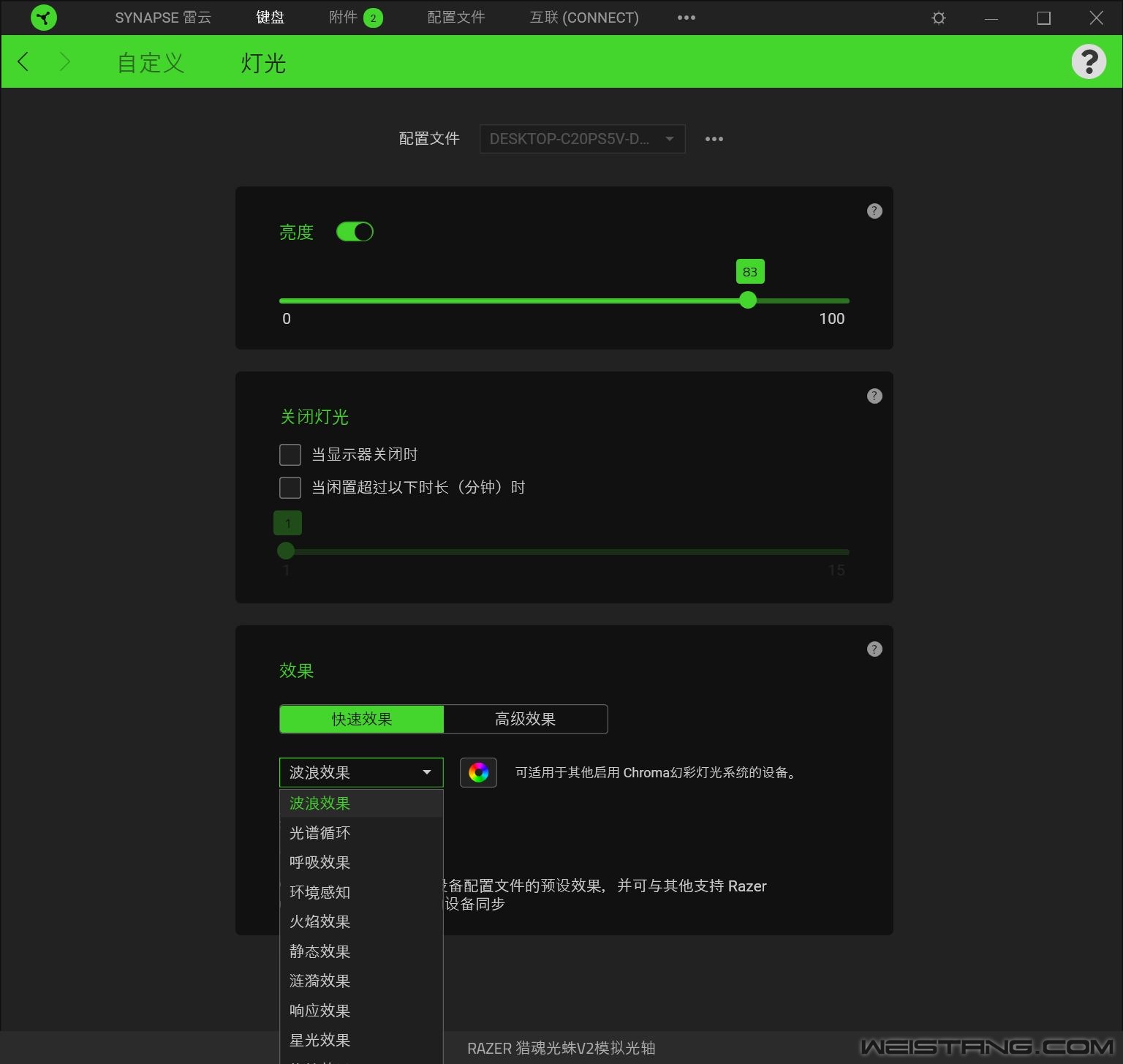Click the Razer logo icon

click(x=44, y=18)
